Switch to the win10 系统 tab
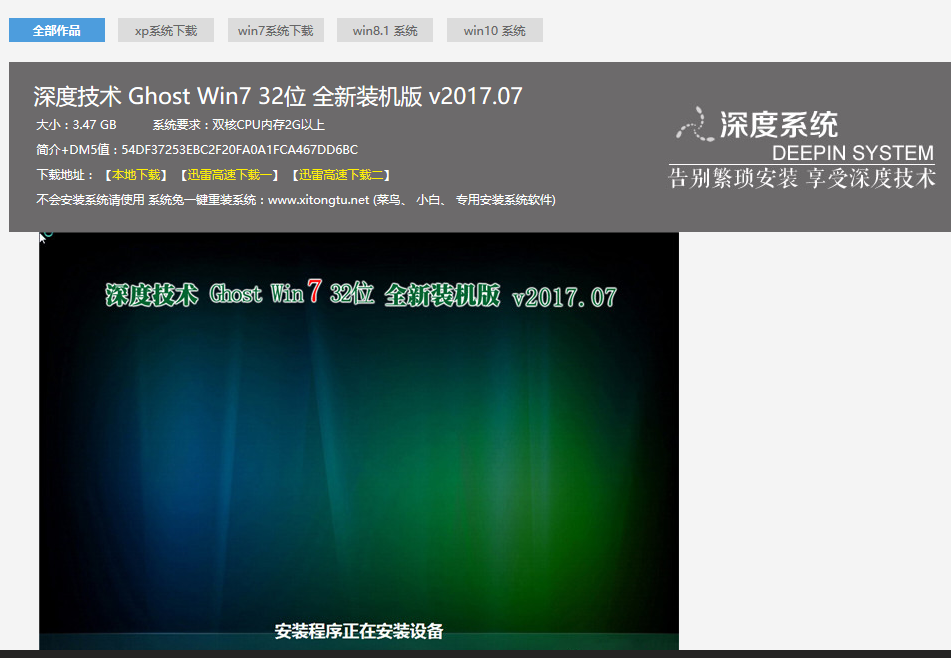The height and width of the screenshot is (658, 951). tap(494, 30)
